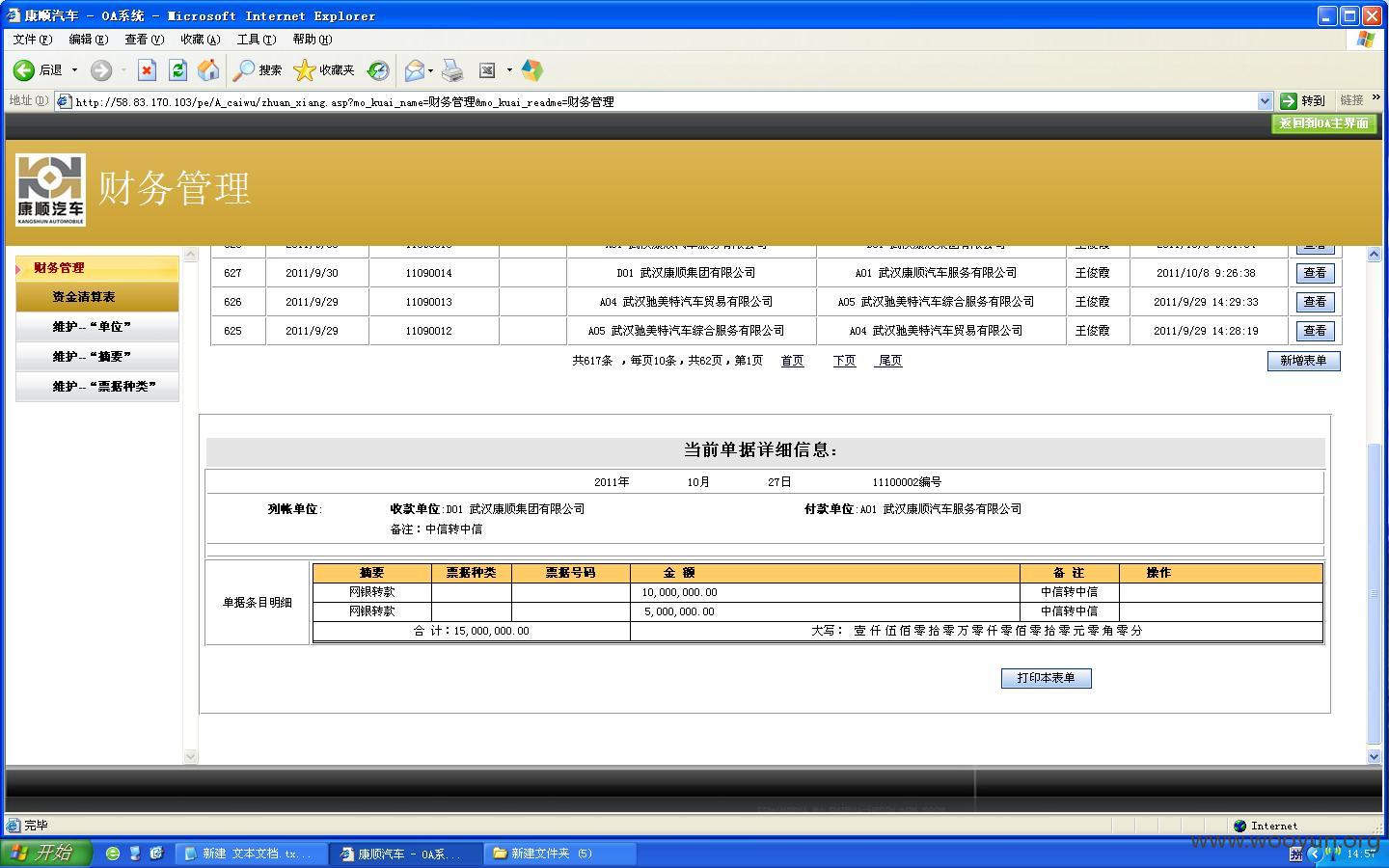Open the History clock icon
This screenshot has height=868, width=1389.
click(378, 70)
